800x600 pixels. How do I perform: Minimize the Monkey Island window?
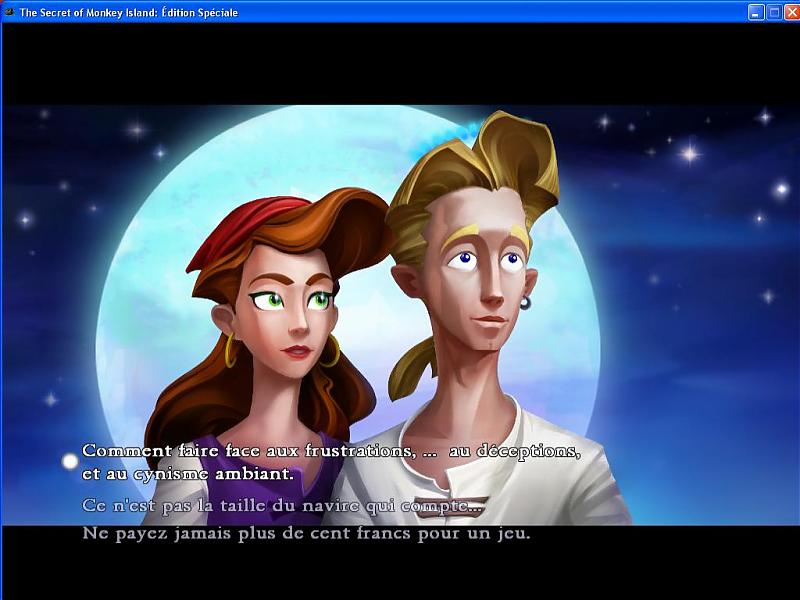click(x=756, y=12)
